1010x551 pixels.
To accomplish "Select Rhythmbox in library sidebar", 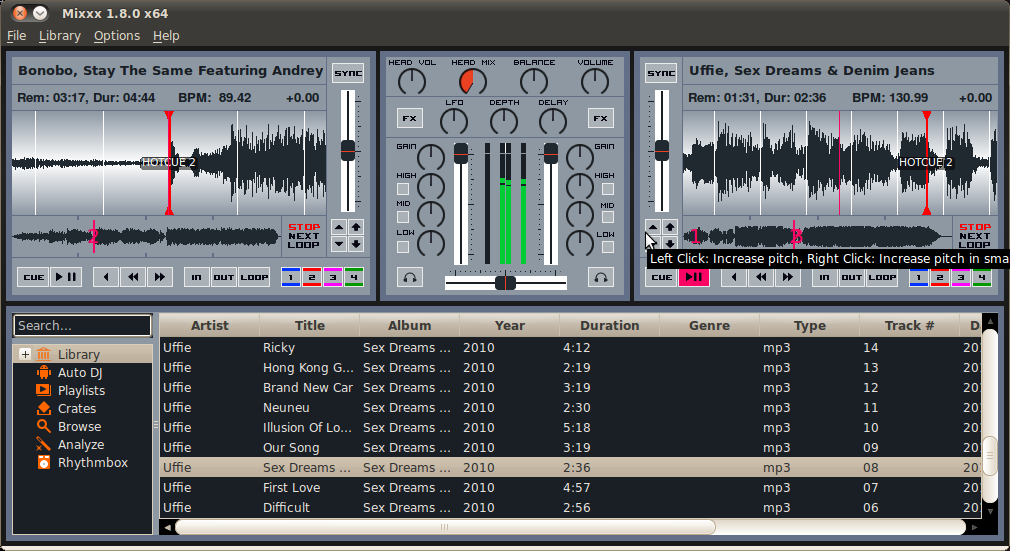I will (x=93, y=463).
